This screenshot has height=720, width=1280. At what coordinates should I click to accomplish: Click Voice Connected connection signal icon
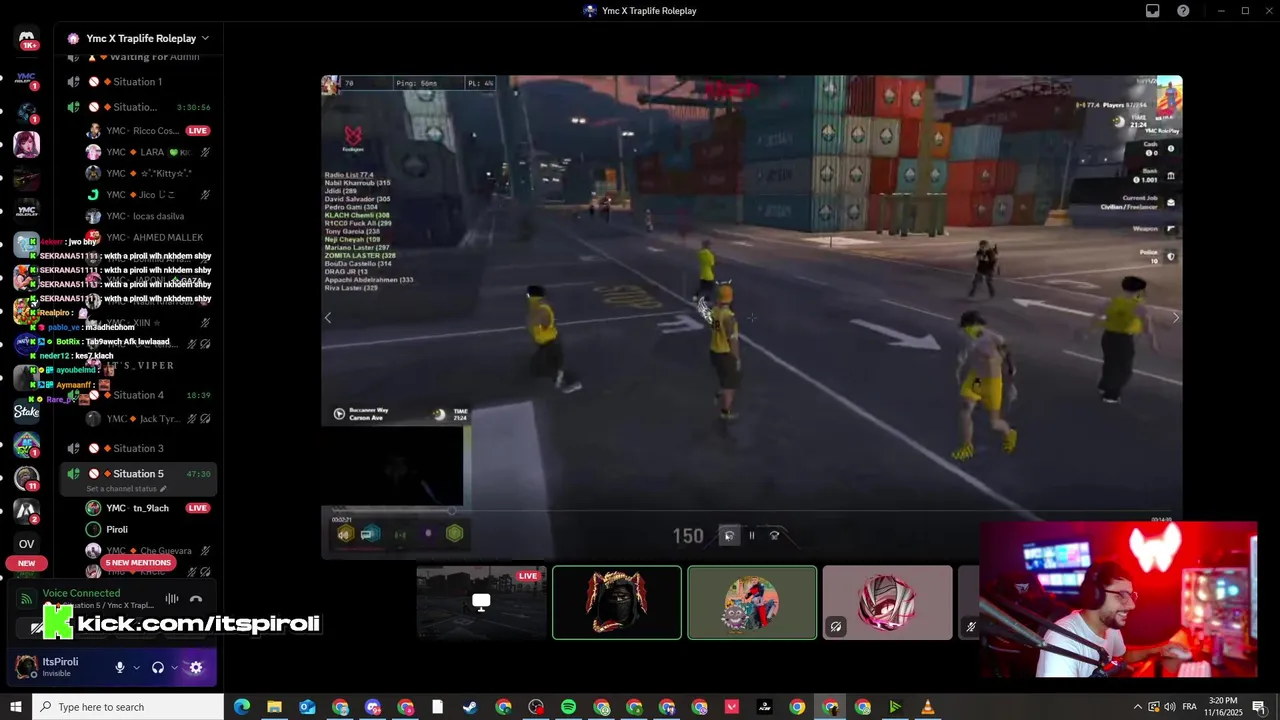pos(27,599)
